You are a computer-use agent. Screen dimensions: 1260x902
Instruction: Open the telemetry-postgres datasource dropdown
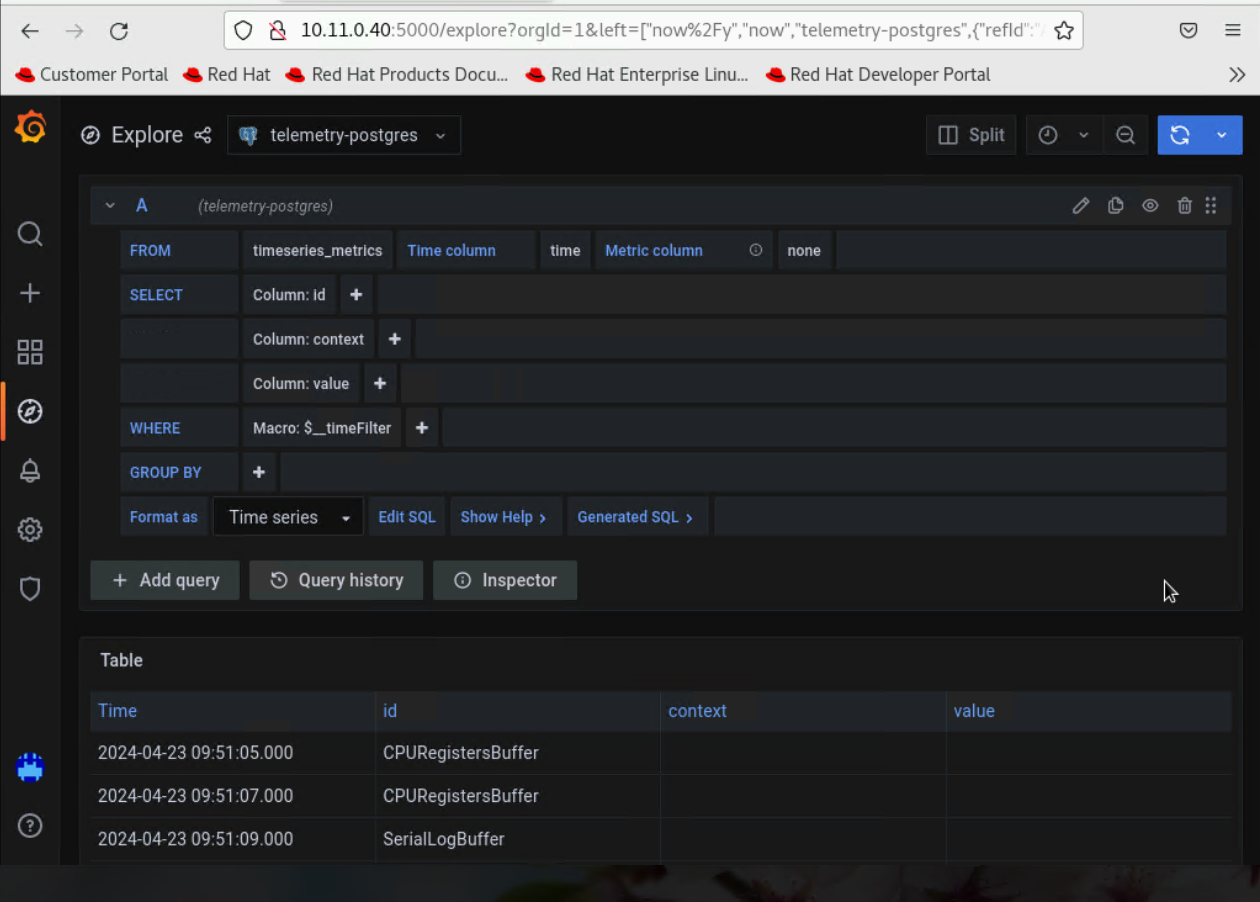click(344, 135)
